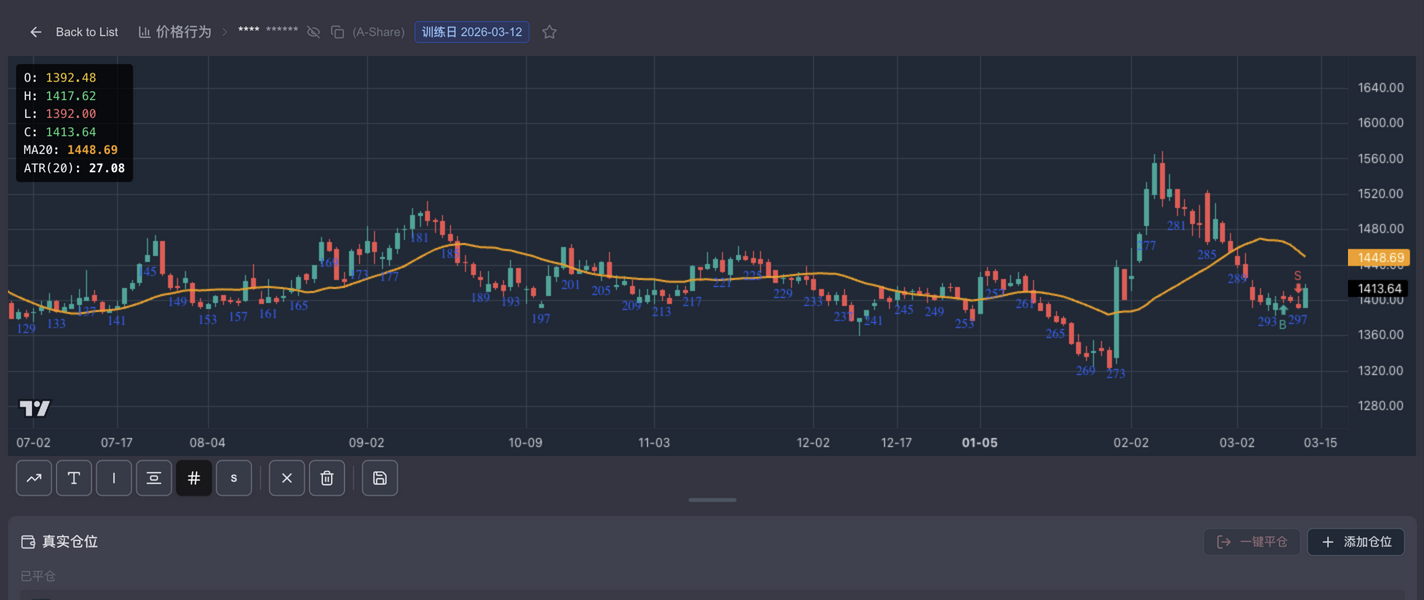This screenshot has height=600, width=1424.
Task: Click the 09-02 date axis label
Action: [367, 442]
